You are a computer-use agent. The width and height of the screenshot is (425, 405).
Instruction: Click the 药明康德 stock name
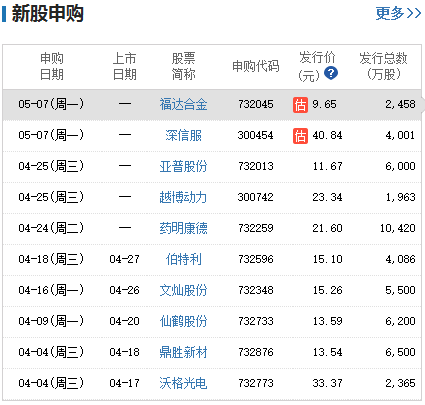[183, 228]
